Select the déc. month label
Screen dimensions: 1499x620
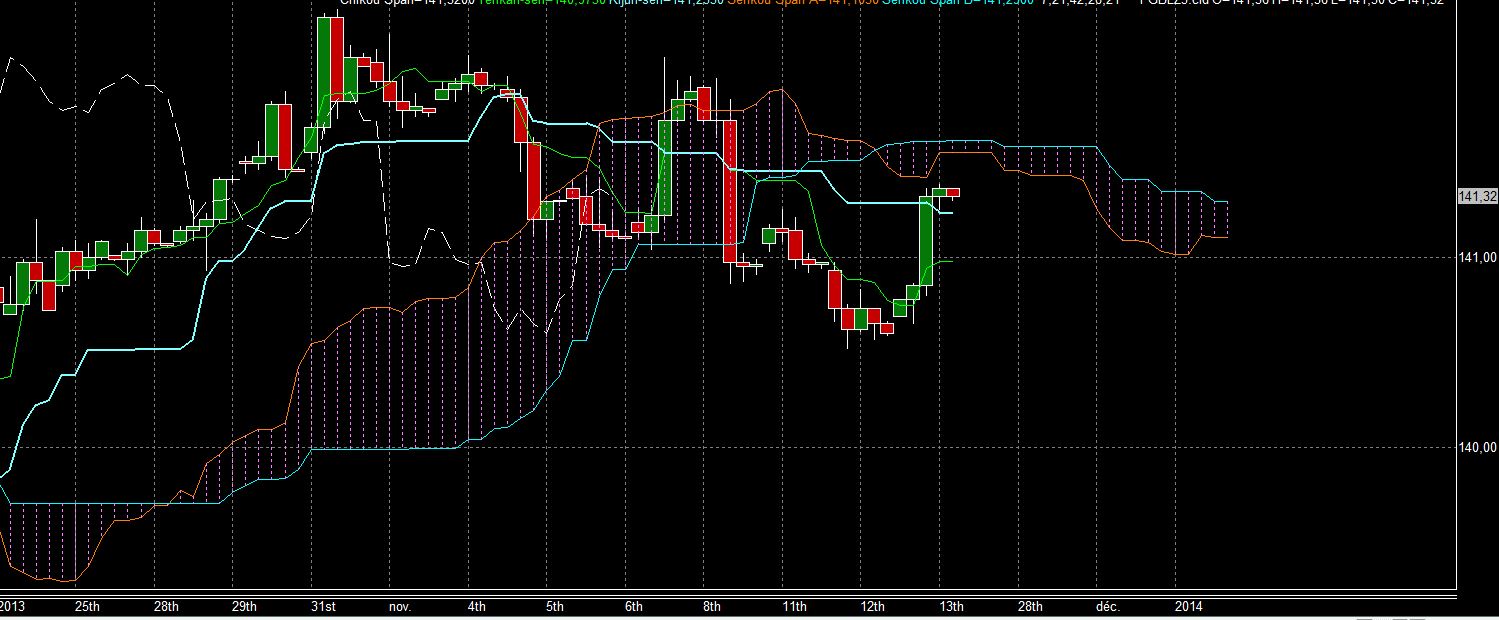[1107, 607]
